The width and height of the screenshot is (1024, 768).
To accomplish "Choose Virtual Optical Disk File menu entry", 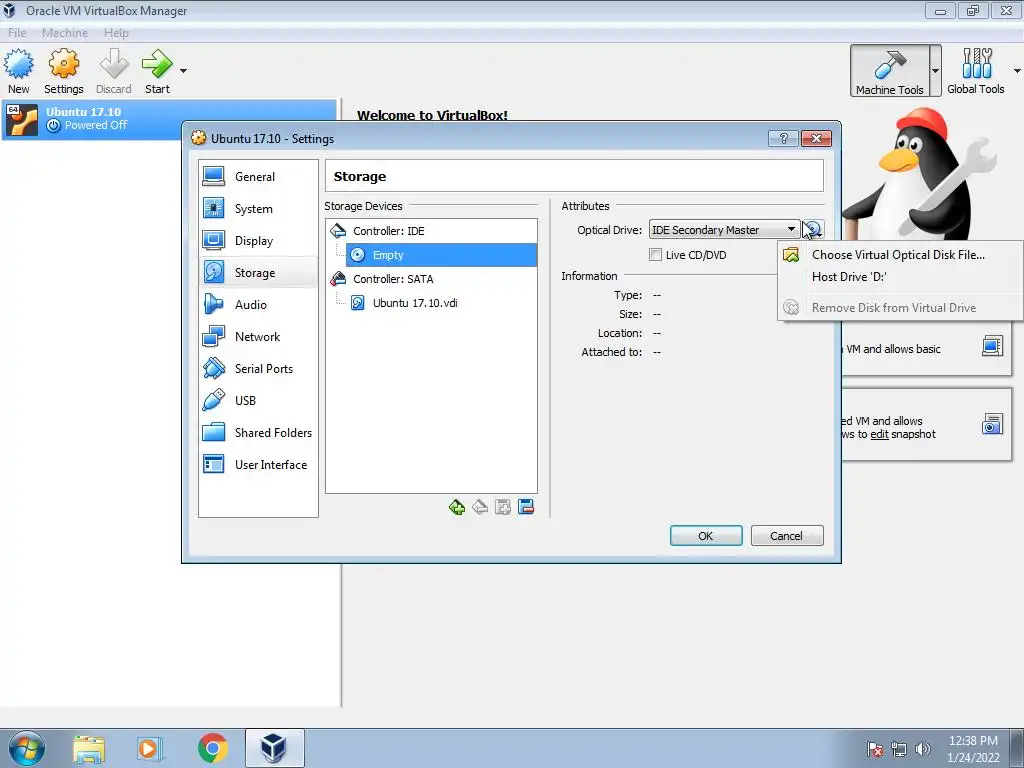I will tap(900, 255).
